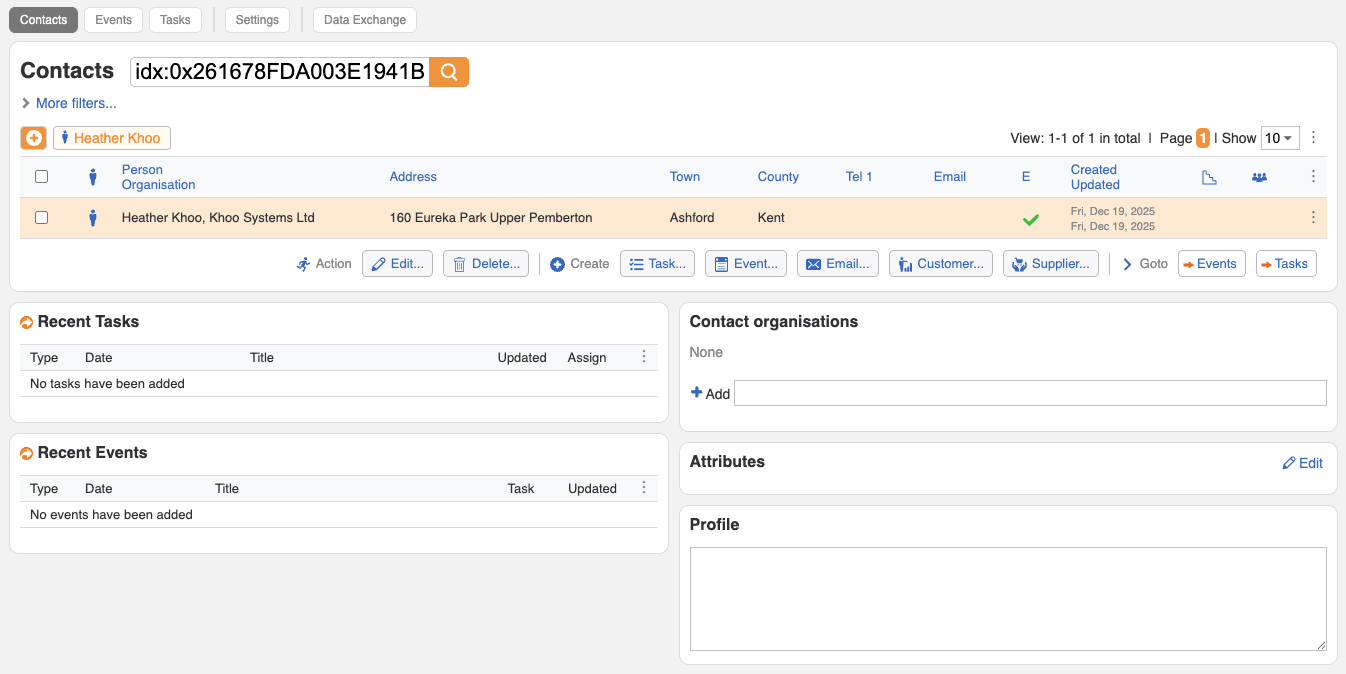Open the three-dot menu in Heather Khoo row
The width and height of the screenshot is (1346, 674).
(x=1313, y=217)
